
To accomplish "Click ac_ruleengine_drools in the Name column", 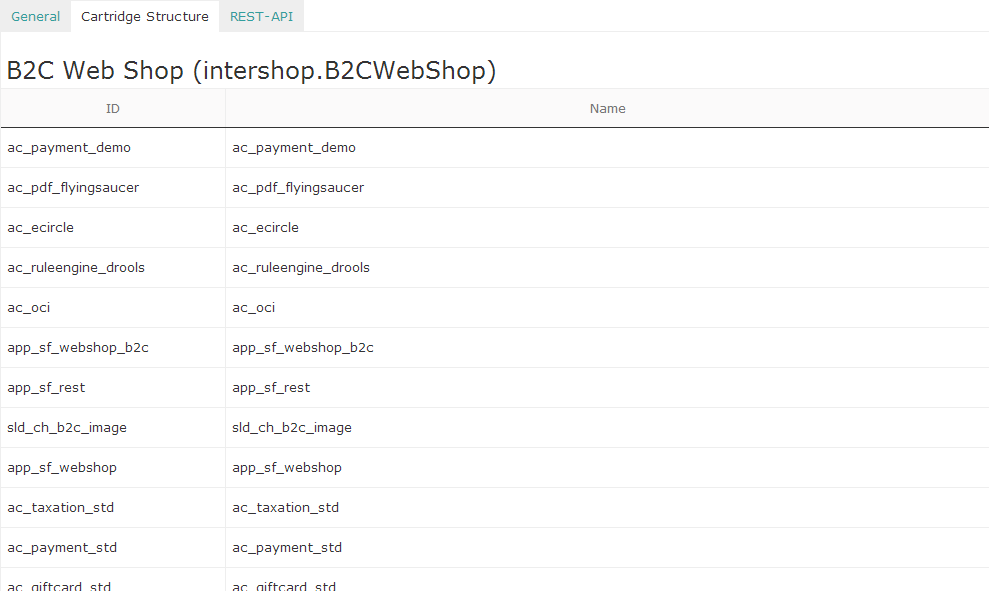I will coord(301,267).
